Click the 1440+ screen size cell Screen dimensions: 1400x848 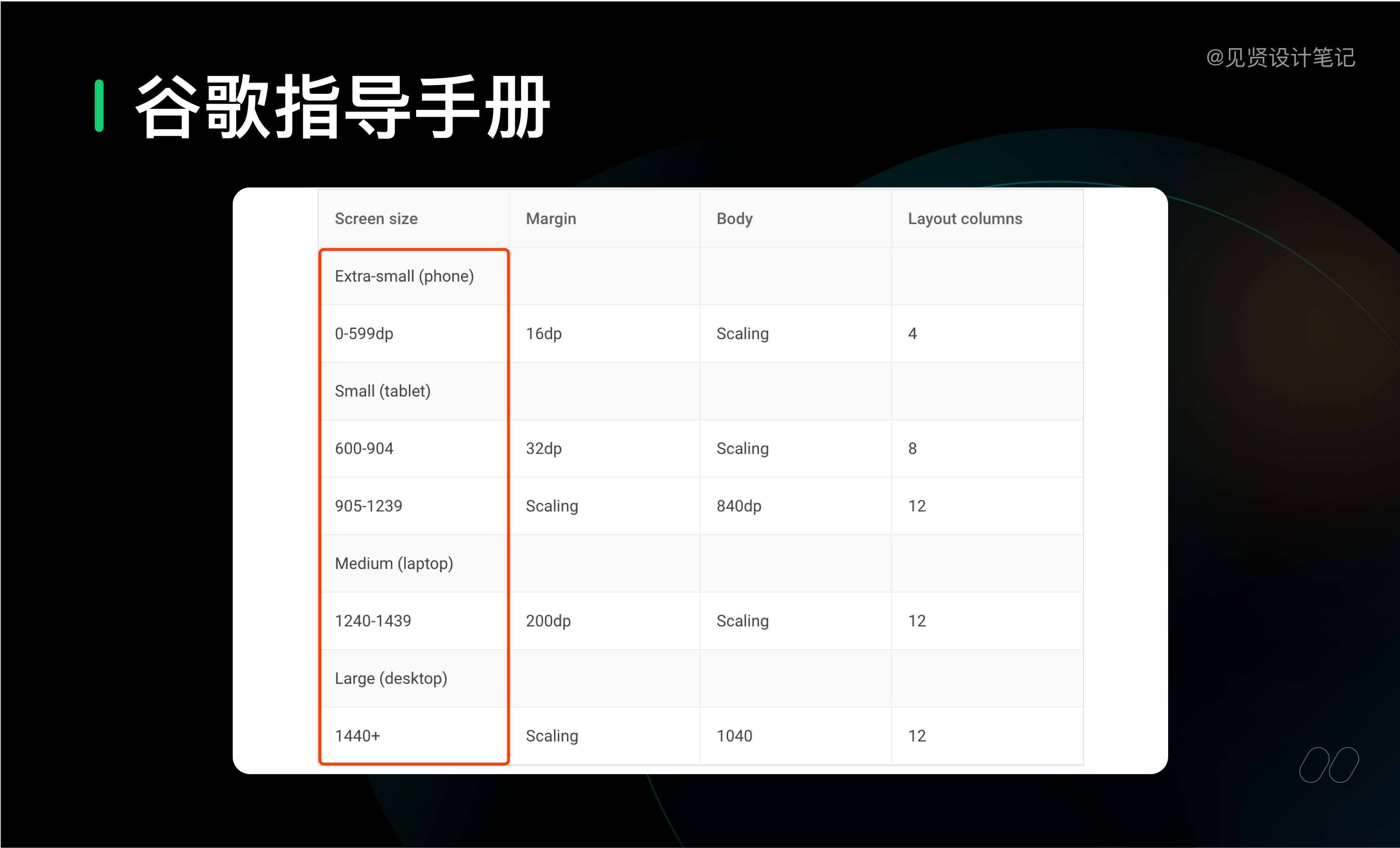coord(357,736)
